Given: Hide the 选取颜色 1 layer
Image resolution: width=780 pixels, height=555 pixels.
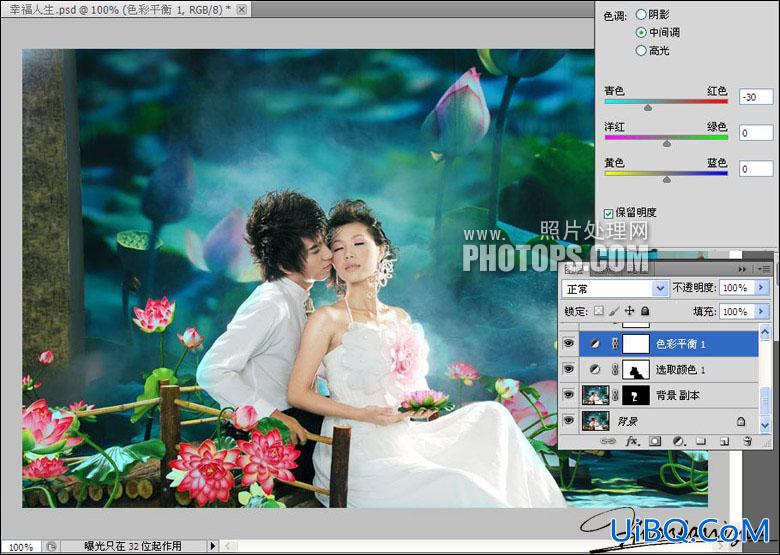Looking at the screenshot, I should (569, 369).
